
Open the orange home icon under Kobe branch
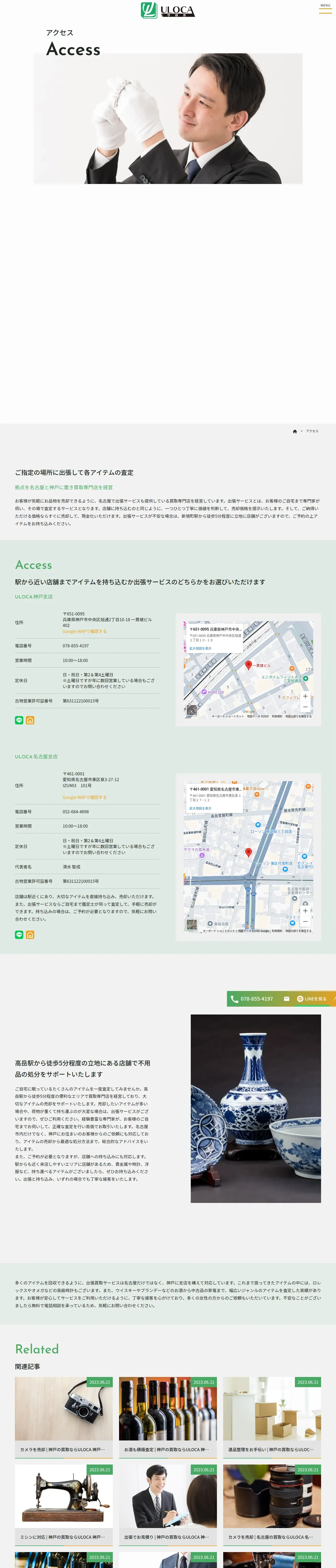tap(30, 720)
